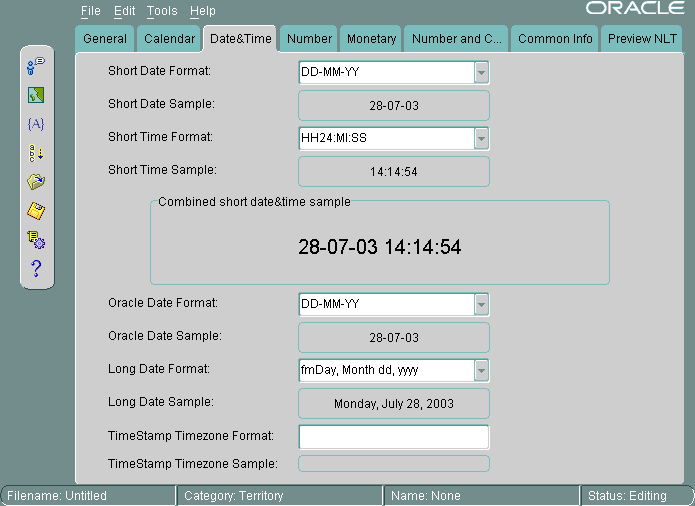Click the green territory map icon
The height and width of the screenshot is (506, 695).
(36, 95)
